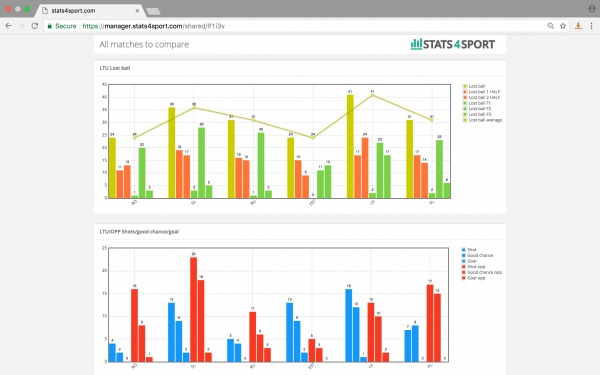
Task: Open the zoom magnifier icon in address bar
Action: pyautogui.click(x=550, y=26)
